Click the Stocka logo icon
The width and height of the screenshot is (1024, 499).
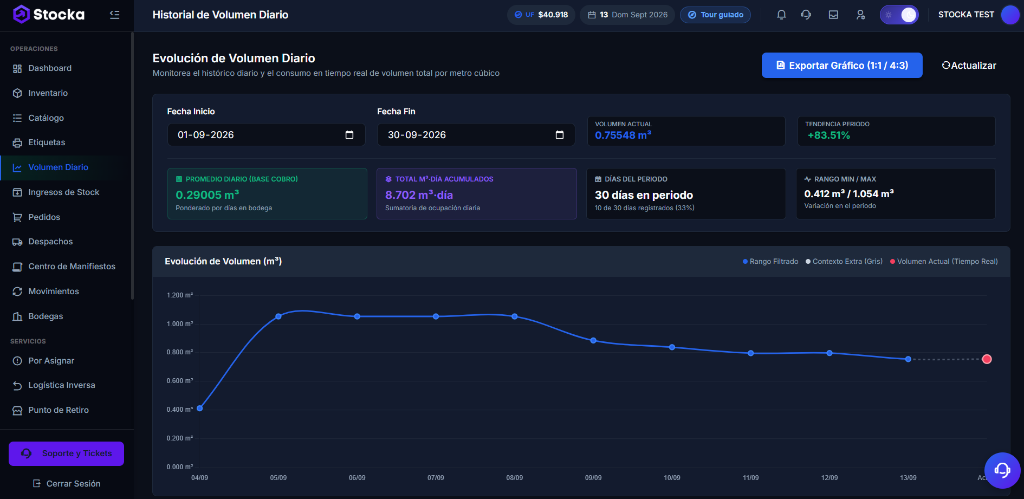22,14
